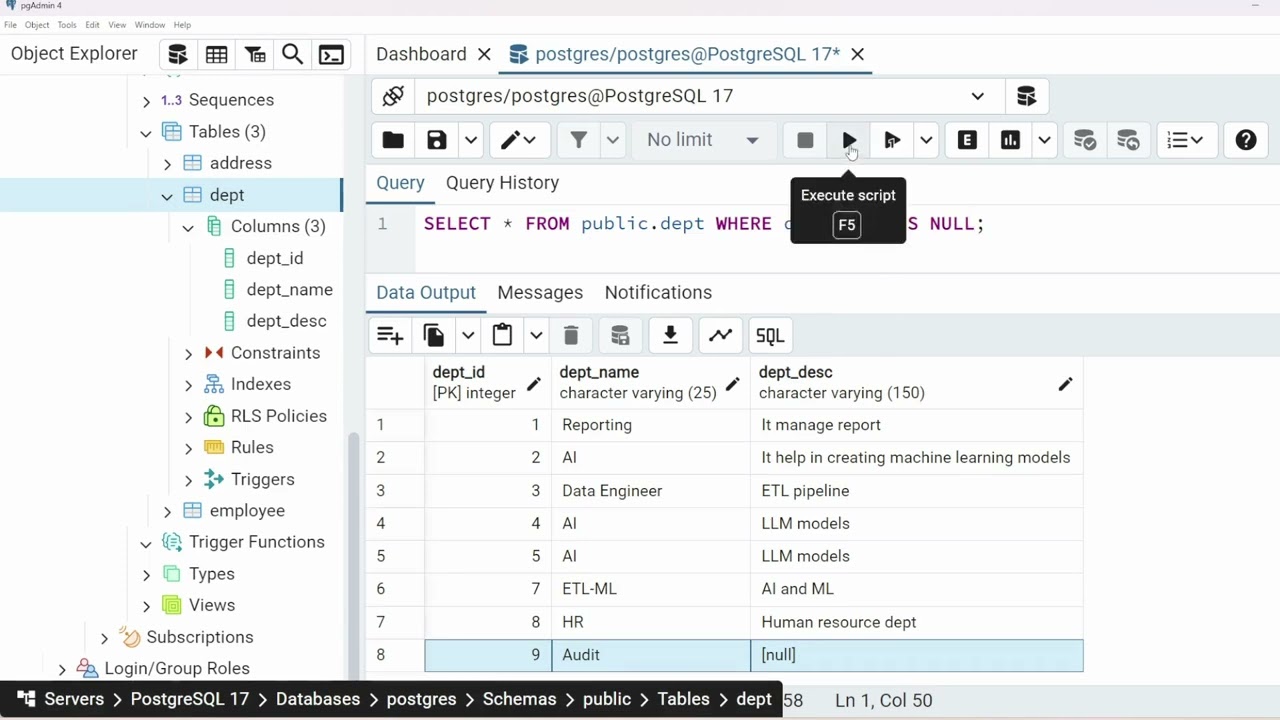Image resolution: width=1280 pixels, height=720 pixels.
Task: Open the Save file options arrow
Action: click(471, 140)
